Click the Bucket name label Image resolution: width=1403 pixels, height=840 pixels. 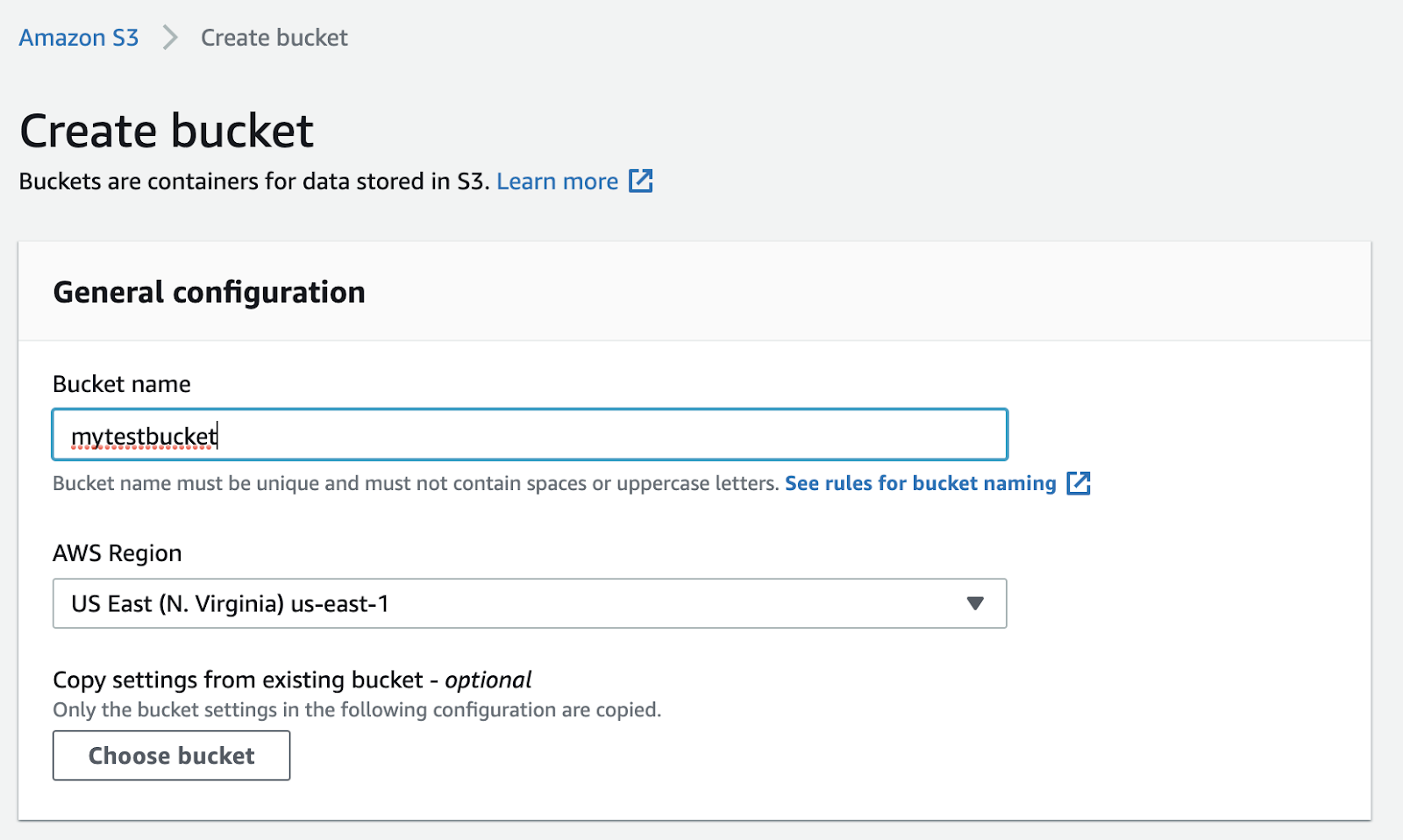click(122, 384)
